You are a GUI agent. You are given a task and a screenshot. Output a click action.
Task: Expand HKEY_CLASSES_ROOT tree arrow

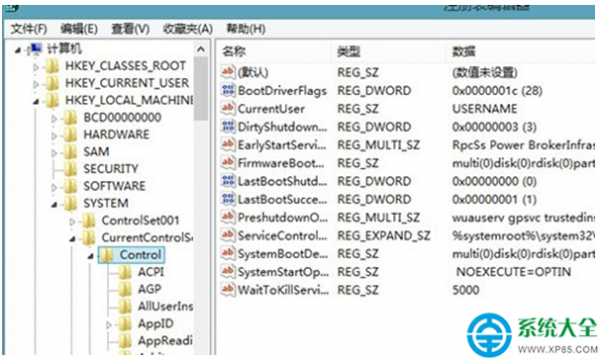coord(36,67)
